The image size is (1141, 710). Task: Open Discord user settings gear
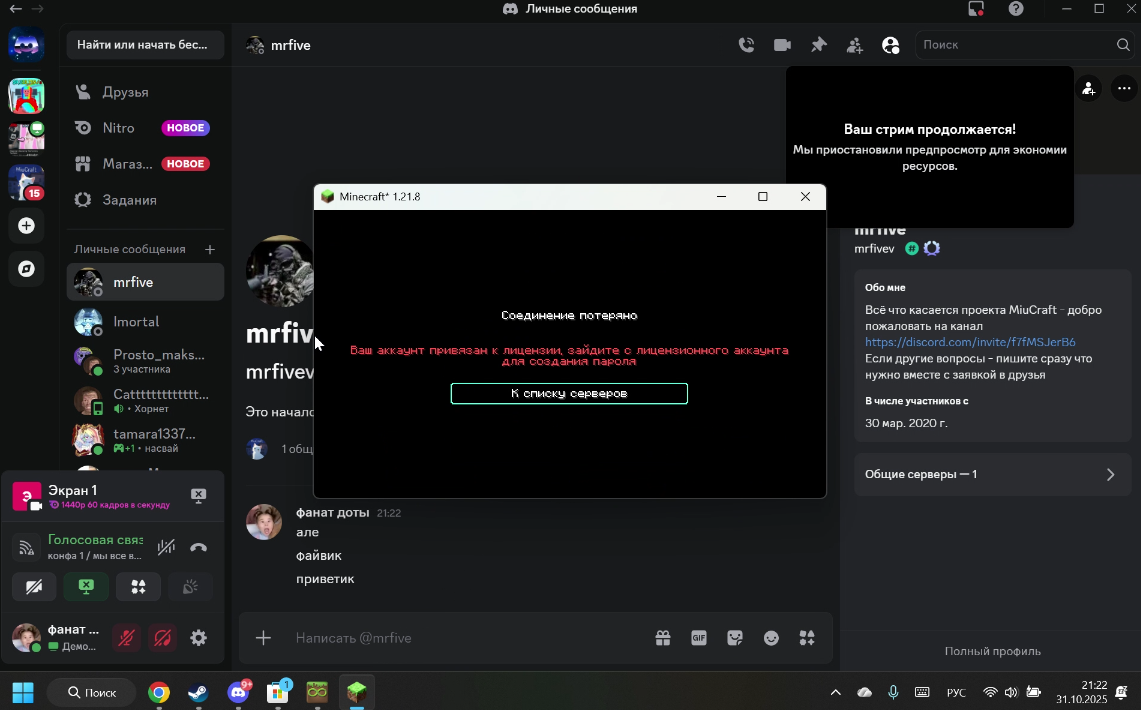point(199,638)
